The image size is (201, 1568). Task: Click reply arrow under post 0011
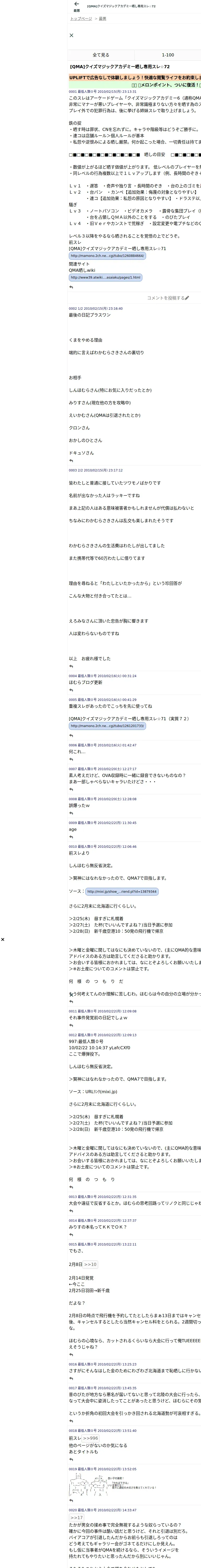click(x=71, y=1025)
